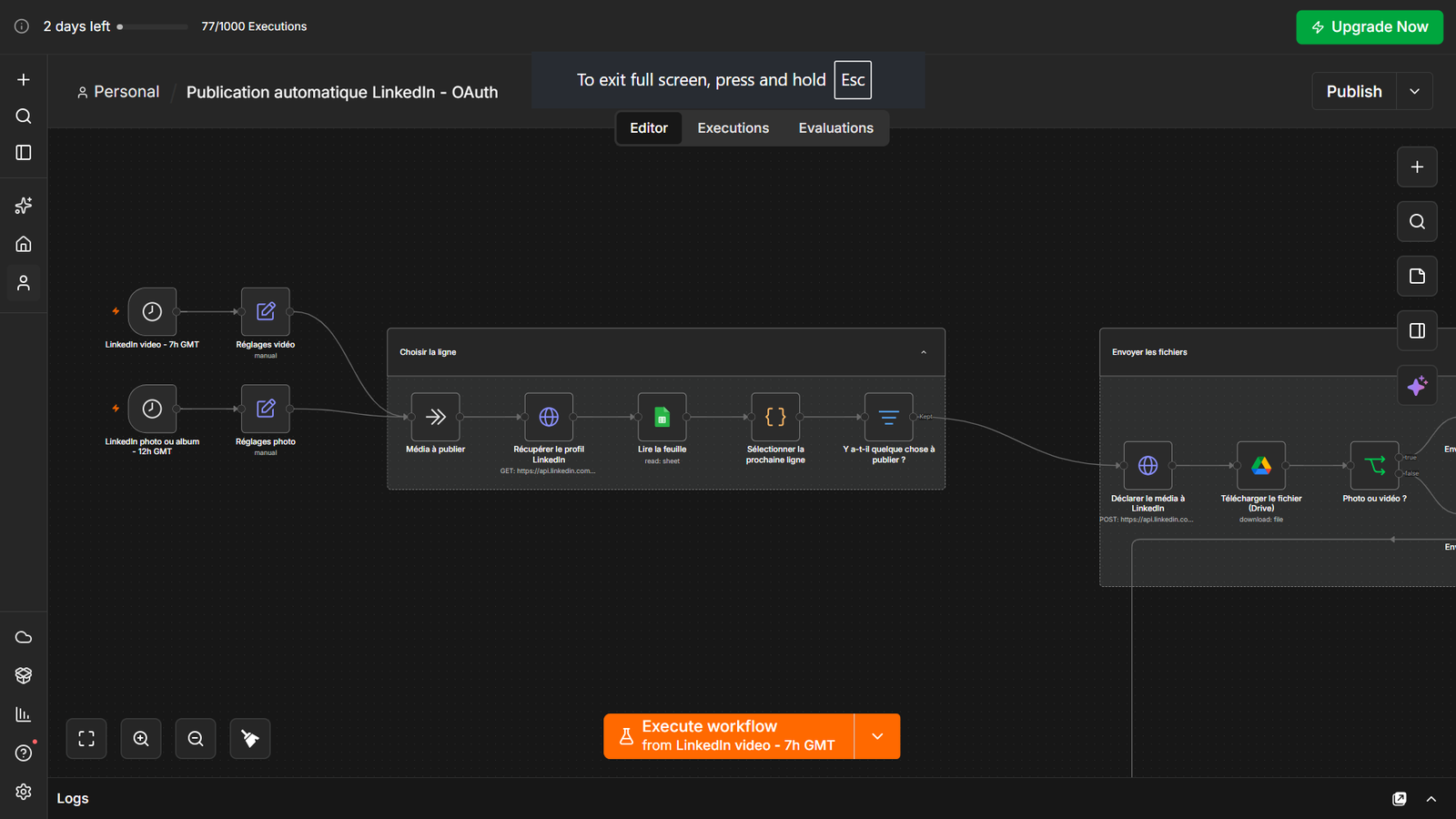1456x819 pixels.
Task: Open insights bar chart icon
Action: (x=24, y=714)
